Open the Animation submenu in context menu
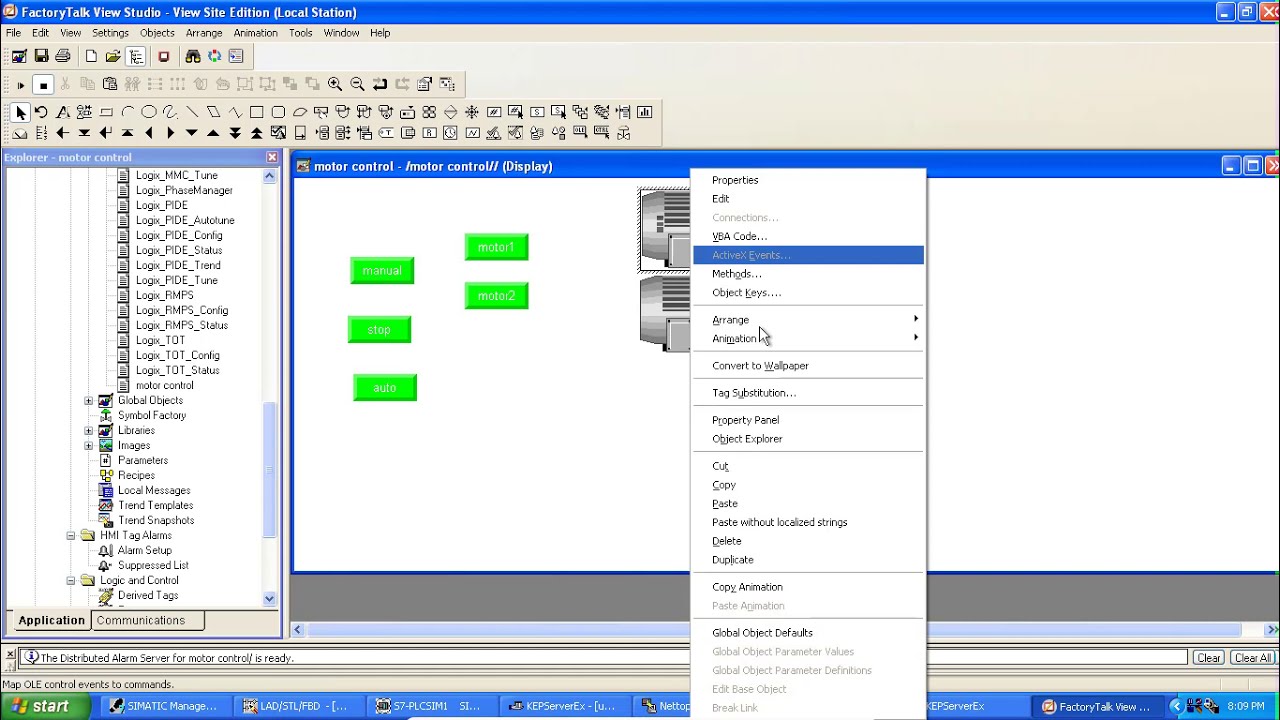 click(x=808, y=338)
